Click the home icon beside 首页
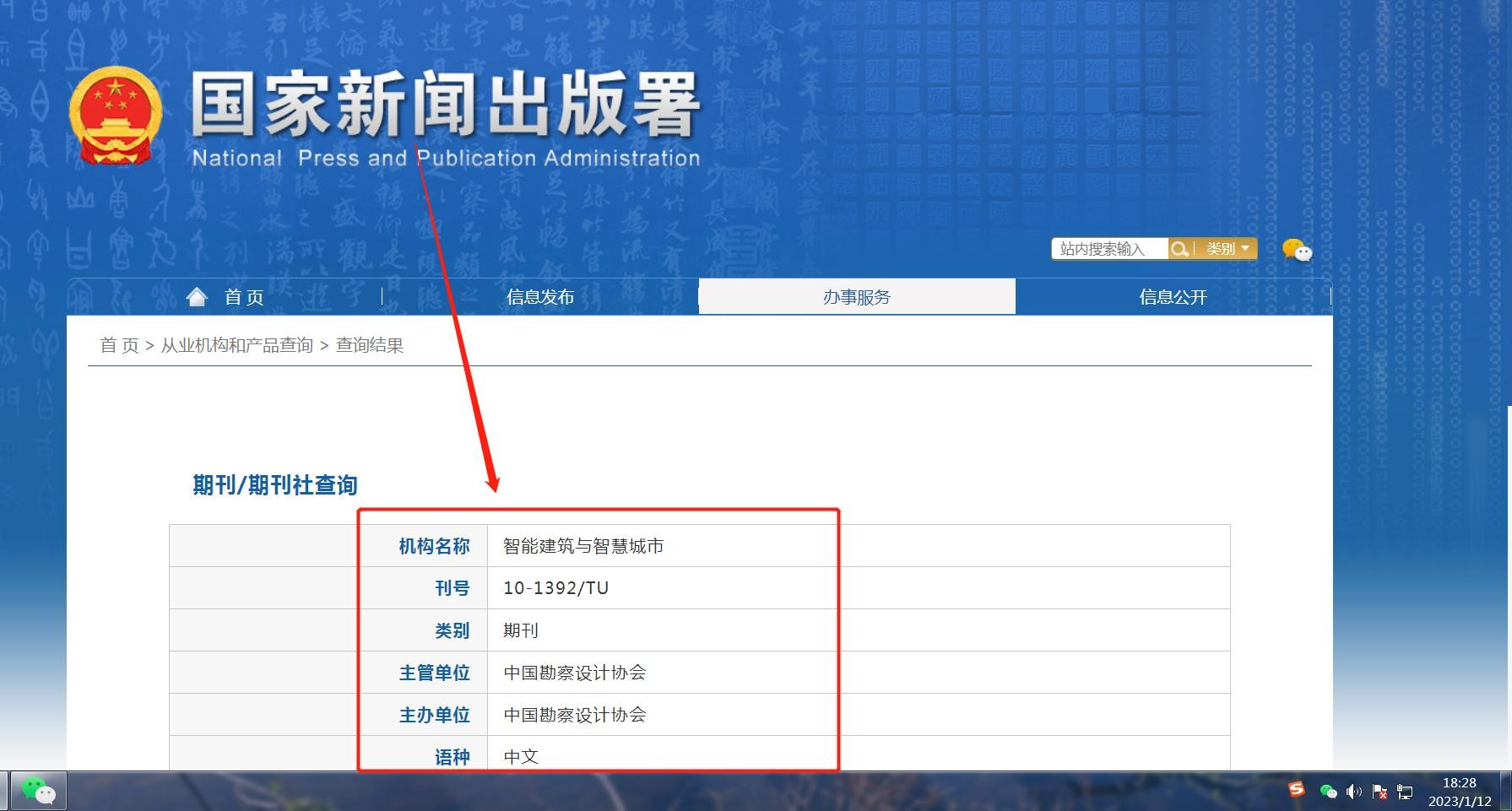The height and width of the screenshot is (811, 1512). point(197,296)
